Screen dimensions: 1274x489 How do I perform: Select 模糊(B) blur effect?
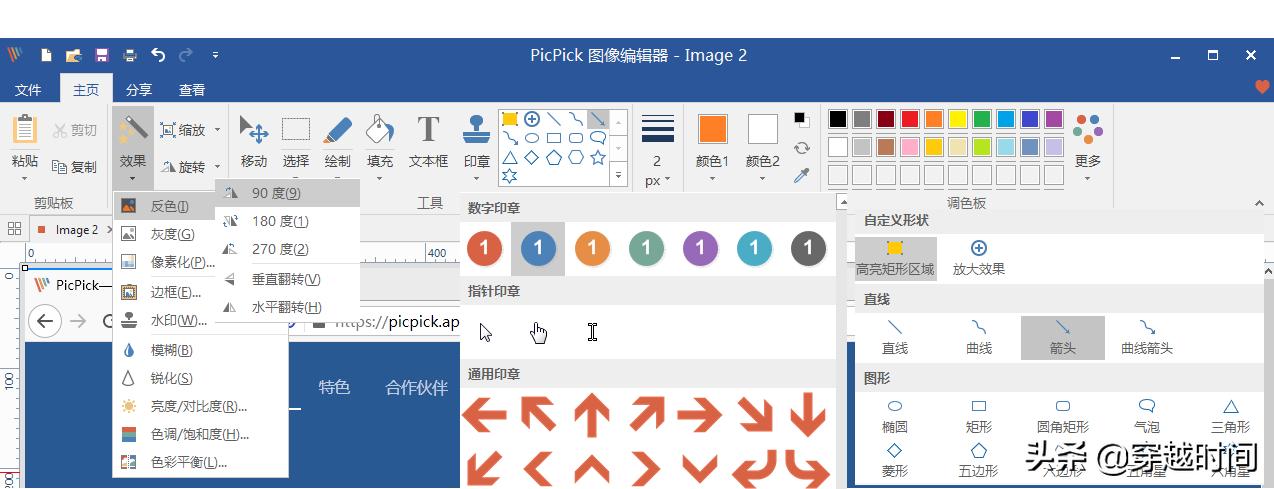click(201, 350)
